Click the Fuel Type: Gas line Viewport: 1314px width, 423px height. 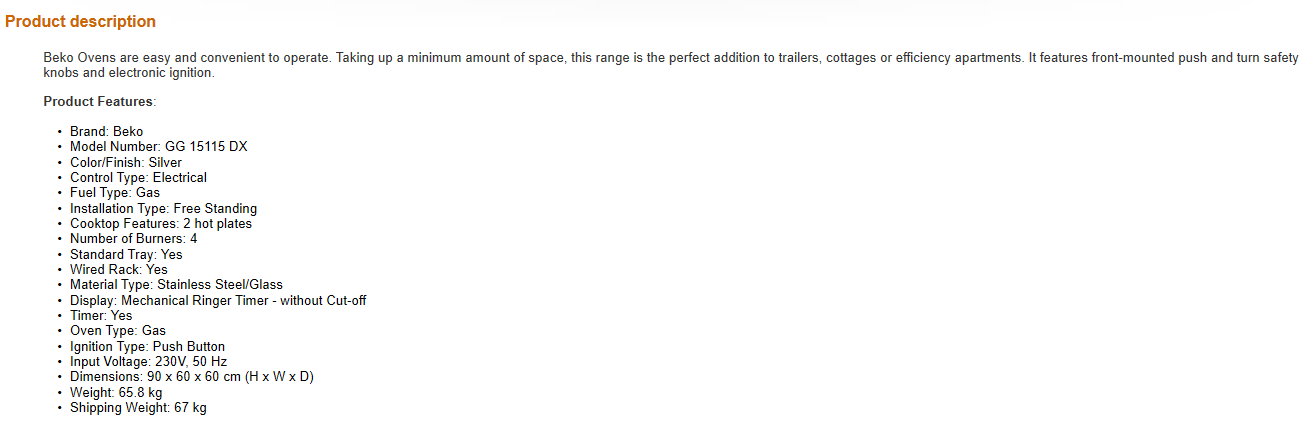click(114, 192)
